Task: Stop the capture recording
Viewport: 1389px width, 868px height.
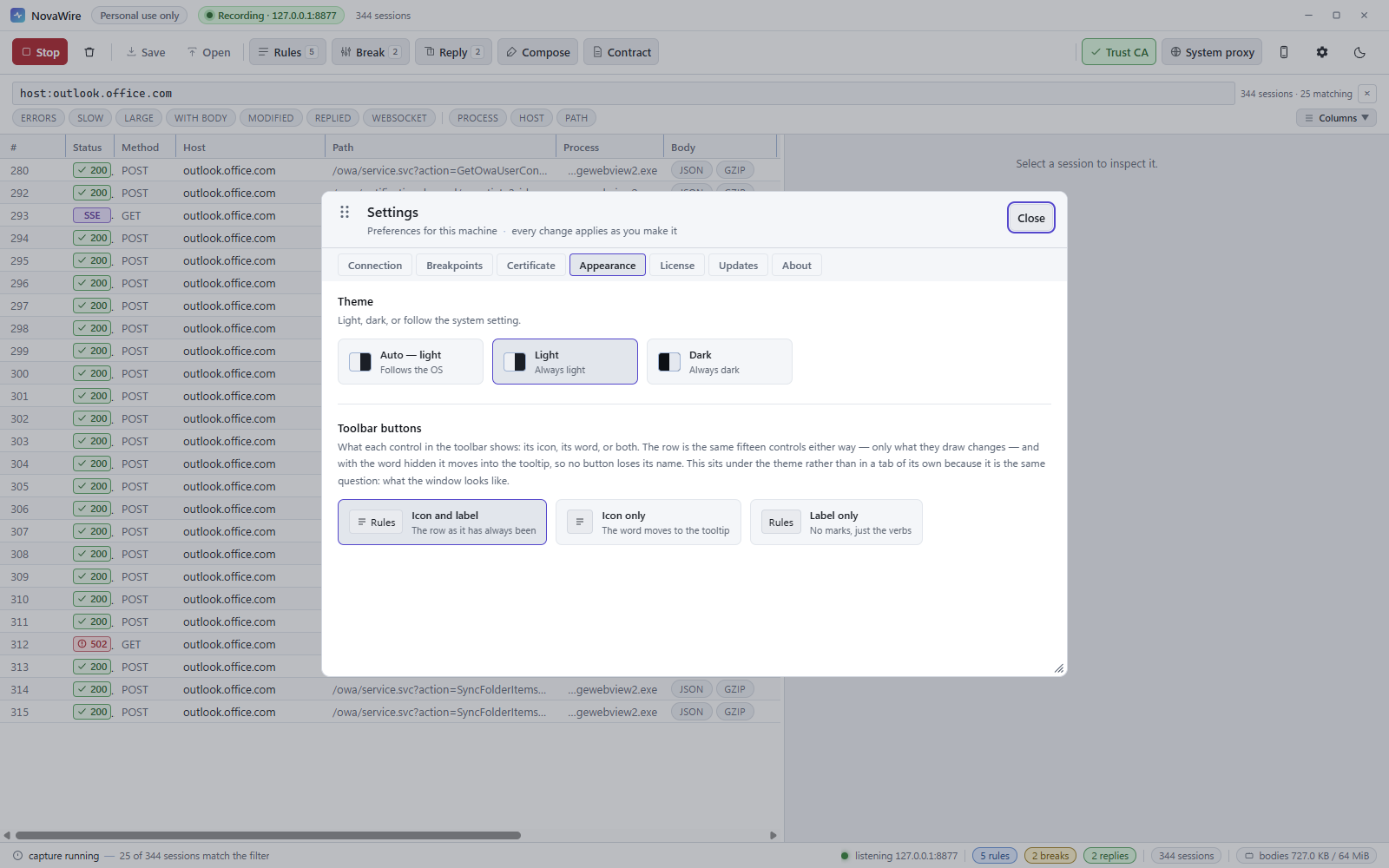Action: pyautogui.click(x=40, y=52)
